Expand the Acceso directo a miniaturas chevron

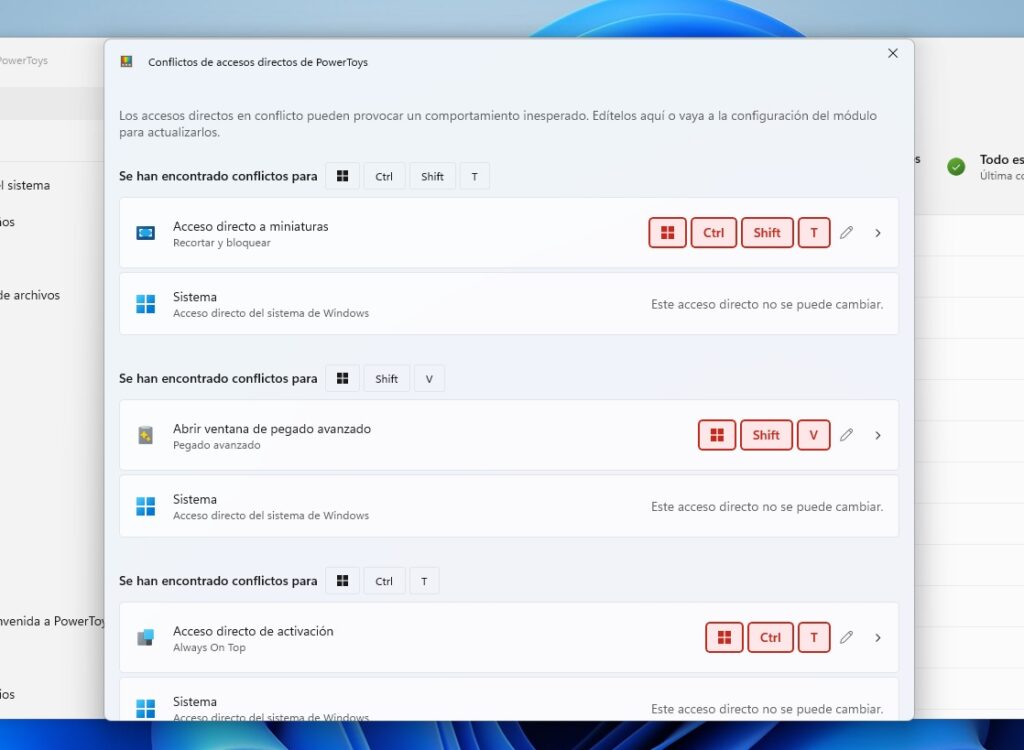coord(878,233)
